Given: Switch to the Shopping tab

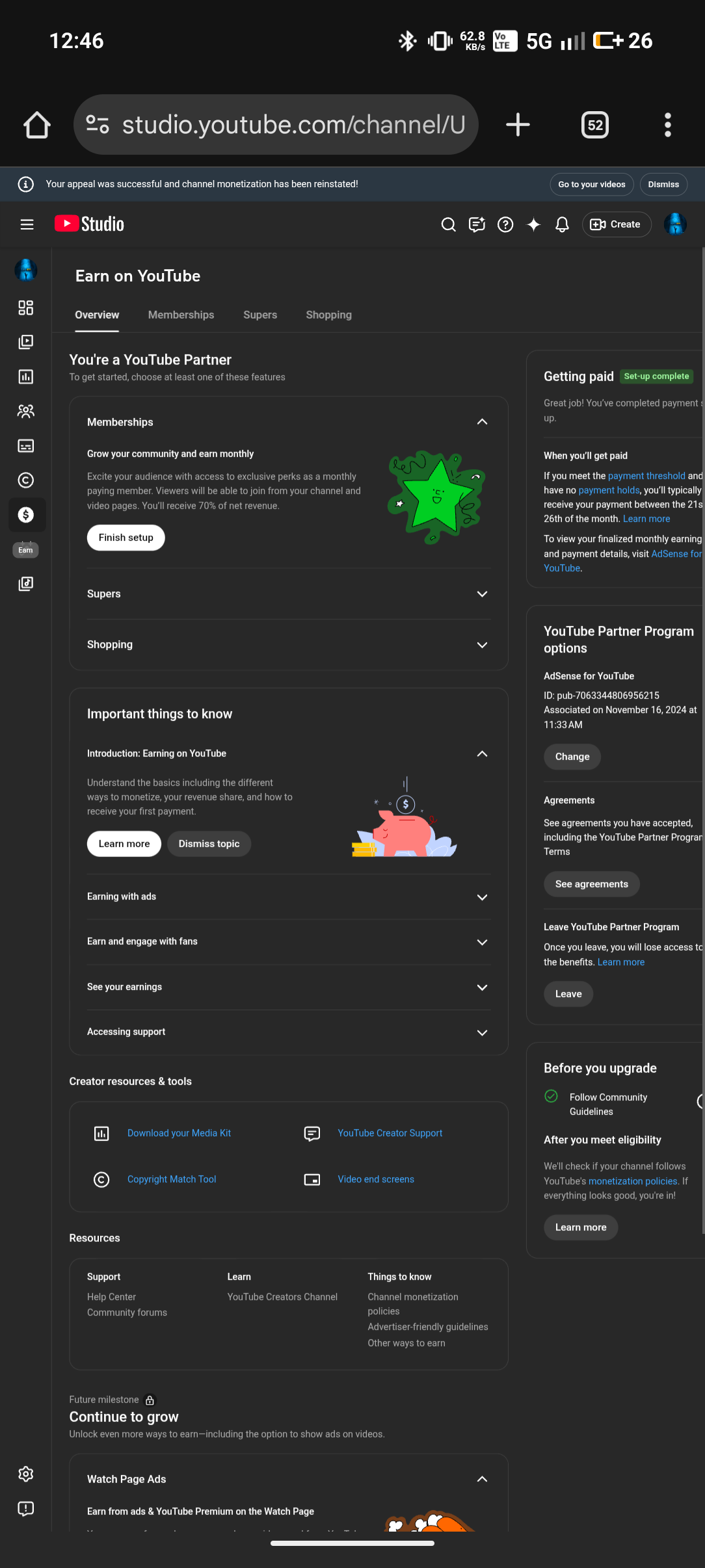Looking at the screenshot, I should tap(328, 315).
